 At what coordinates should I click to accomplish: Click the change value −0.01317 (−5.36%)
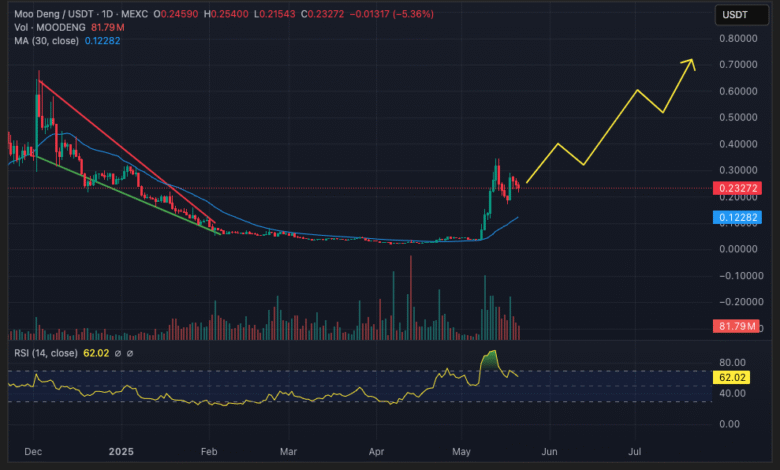(x=391, y=14)
